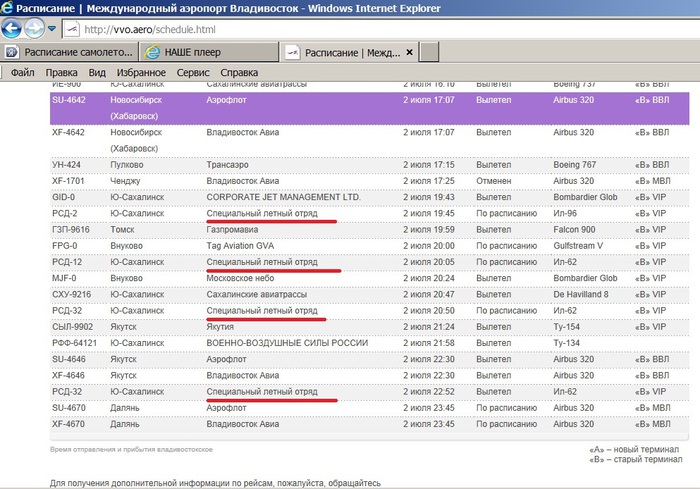Open the Справка menu
Image resolution: width=700 pixels, height=489 pixels.
[239, 72]
